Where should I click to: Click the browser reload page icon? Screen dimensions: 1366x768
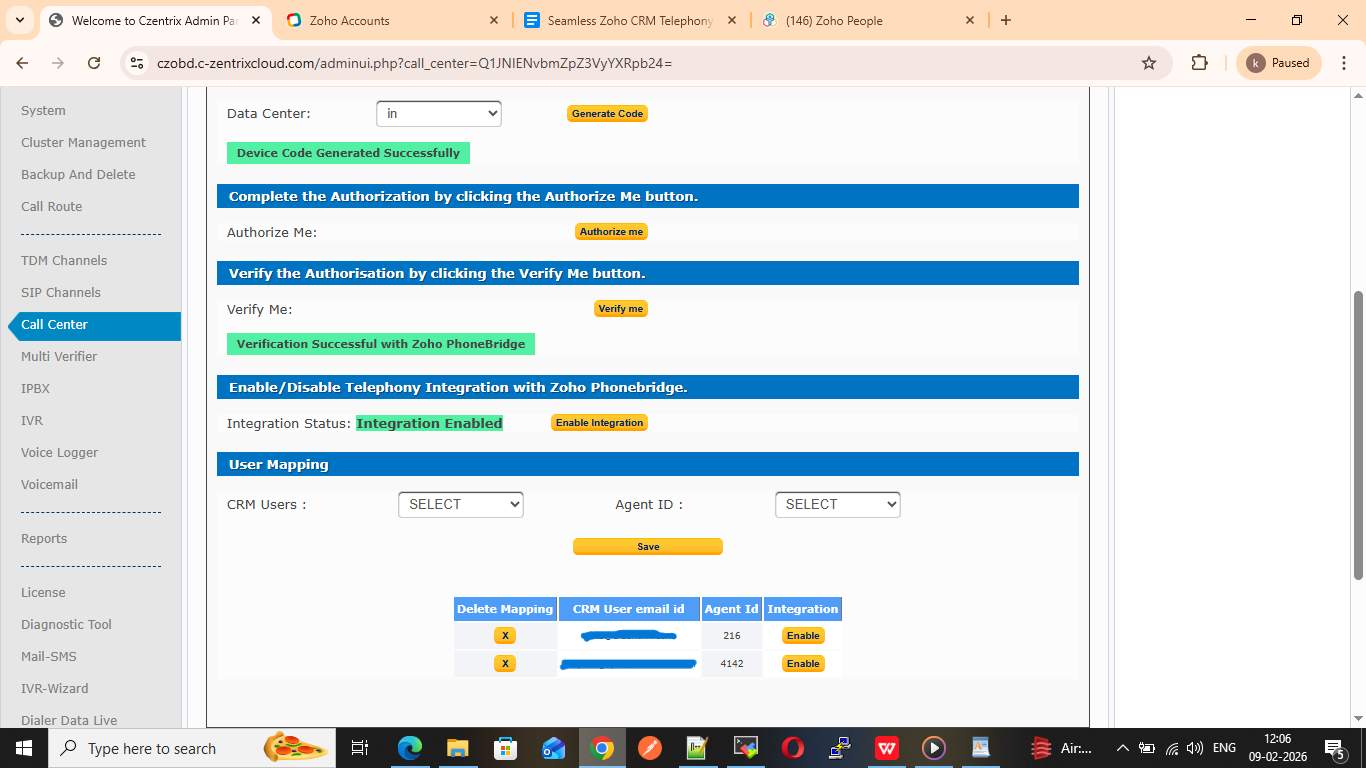(94, 63)
